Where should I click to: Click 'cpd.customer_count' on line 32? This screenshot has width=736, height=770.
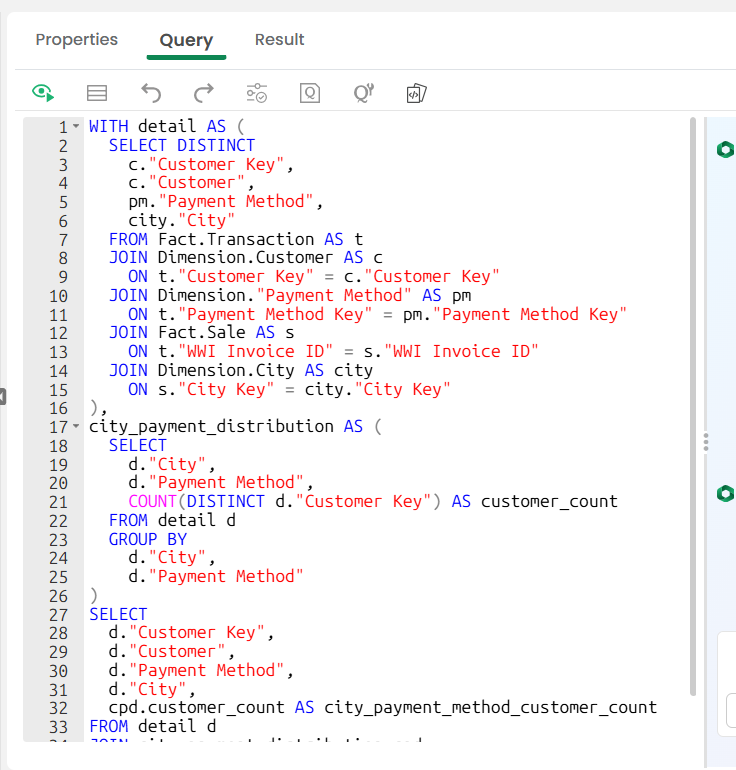point(196,708)
